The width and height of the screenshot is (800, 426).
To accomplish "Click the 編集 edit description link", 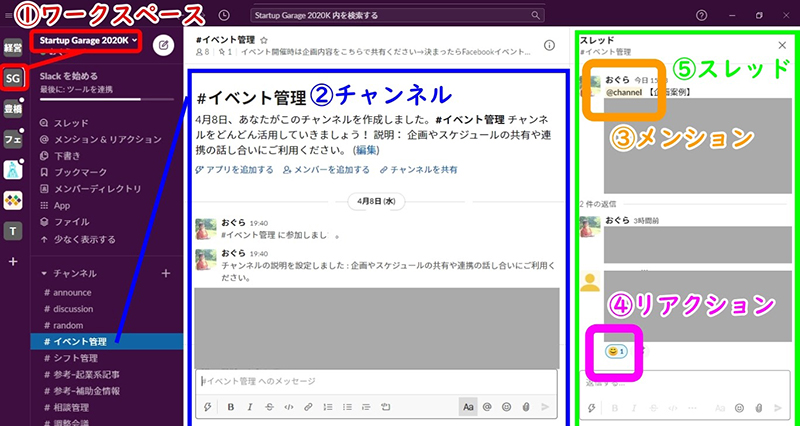I will coord(366,150).
